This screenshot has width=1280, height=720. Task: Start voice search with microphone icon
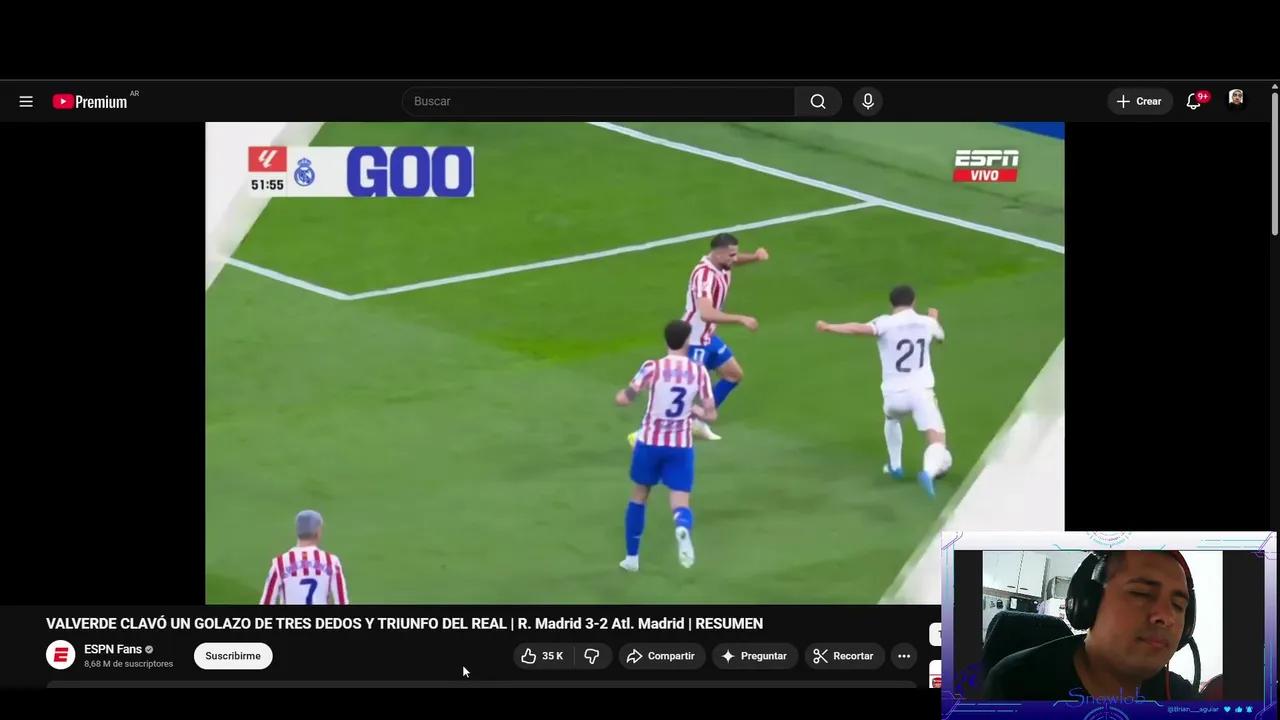click(868, 101)
